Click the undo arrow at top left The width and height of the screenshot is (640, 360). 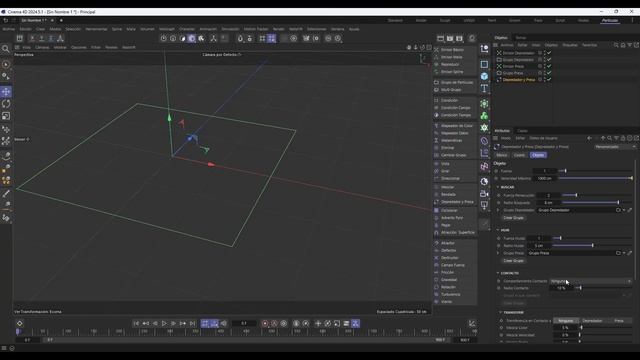6,20
